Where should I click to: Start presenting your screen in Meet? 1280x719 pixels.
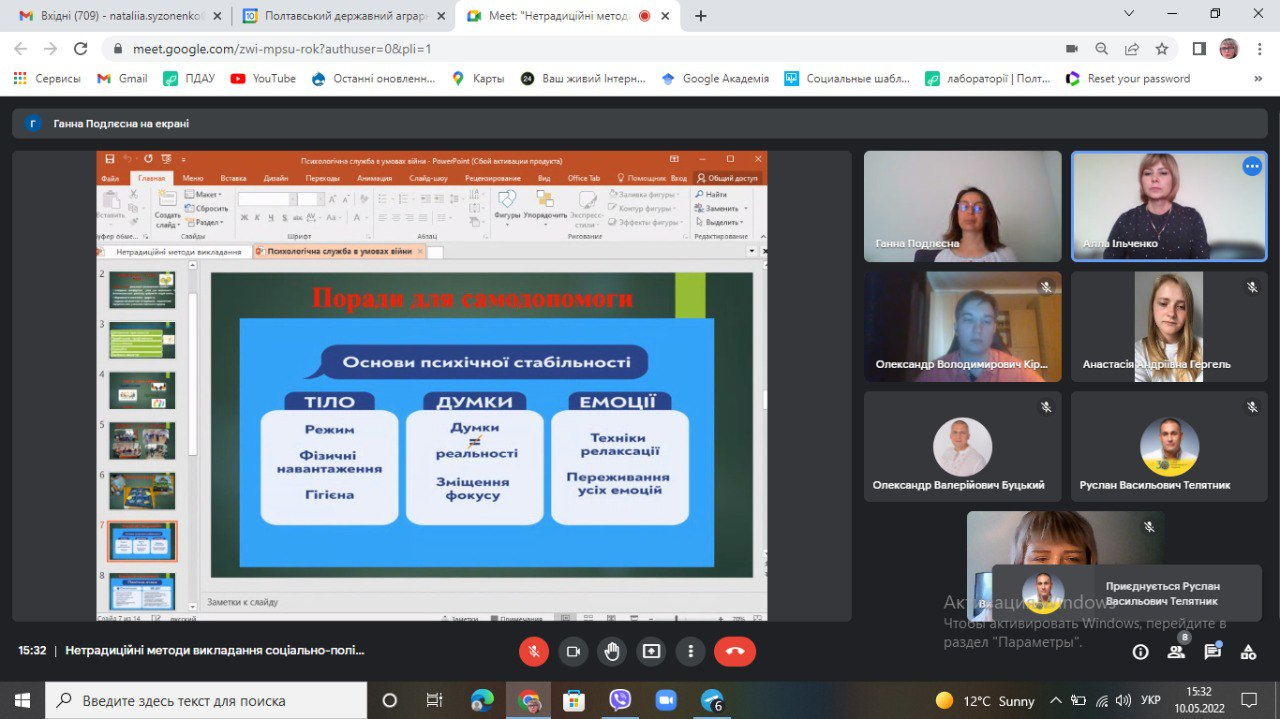[x=651, y=651]
